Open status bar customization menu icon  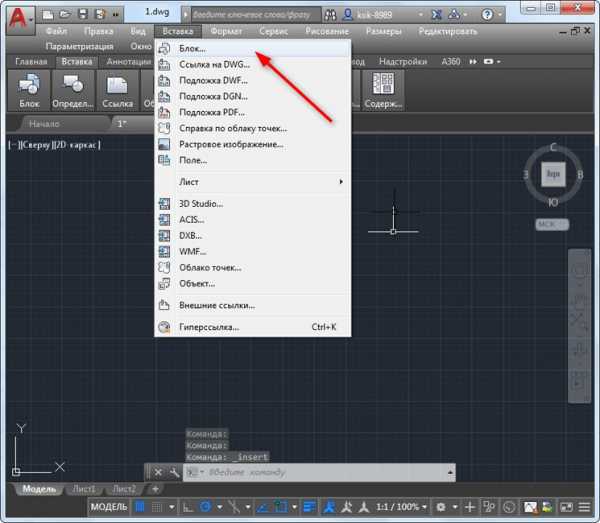584,507
